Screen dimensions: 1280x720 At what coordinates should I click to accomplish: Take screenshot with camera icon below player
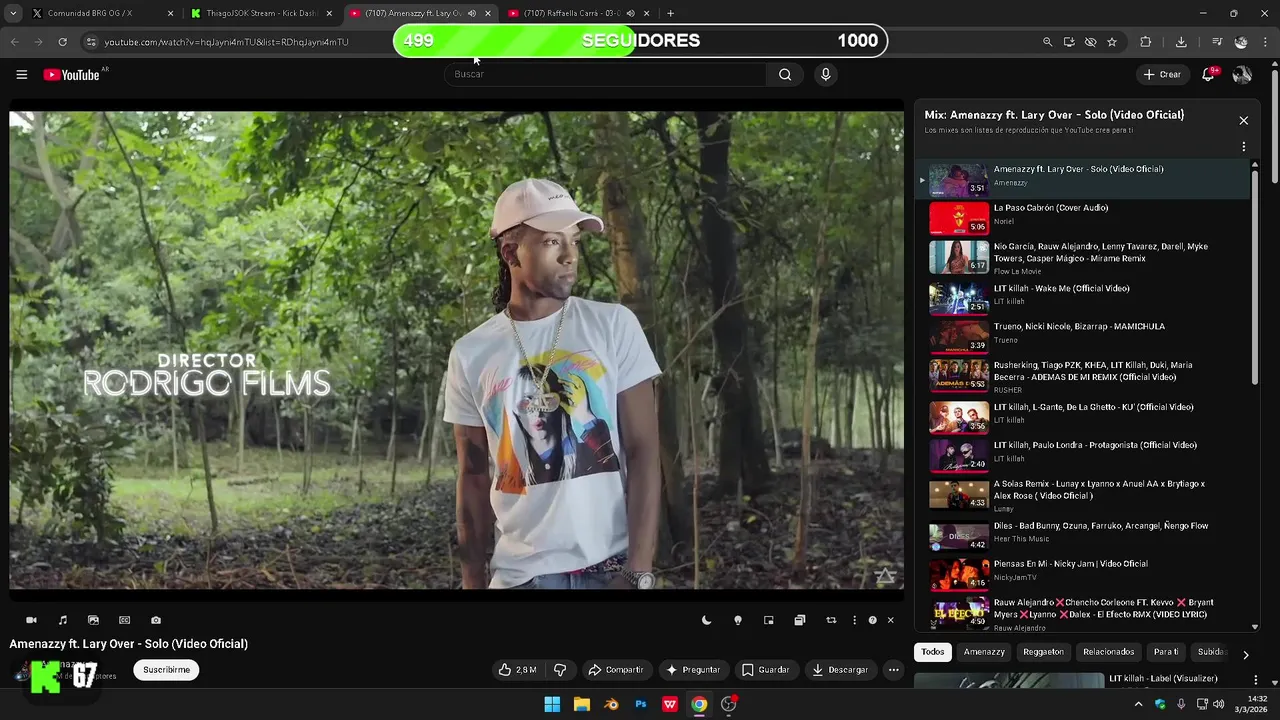[x=155, y=620]
